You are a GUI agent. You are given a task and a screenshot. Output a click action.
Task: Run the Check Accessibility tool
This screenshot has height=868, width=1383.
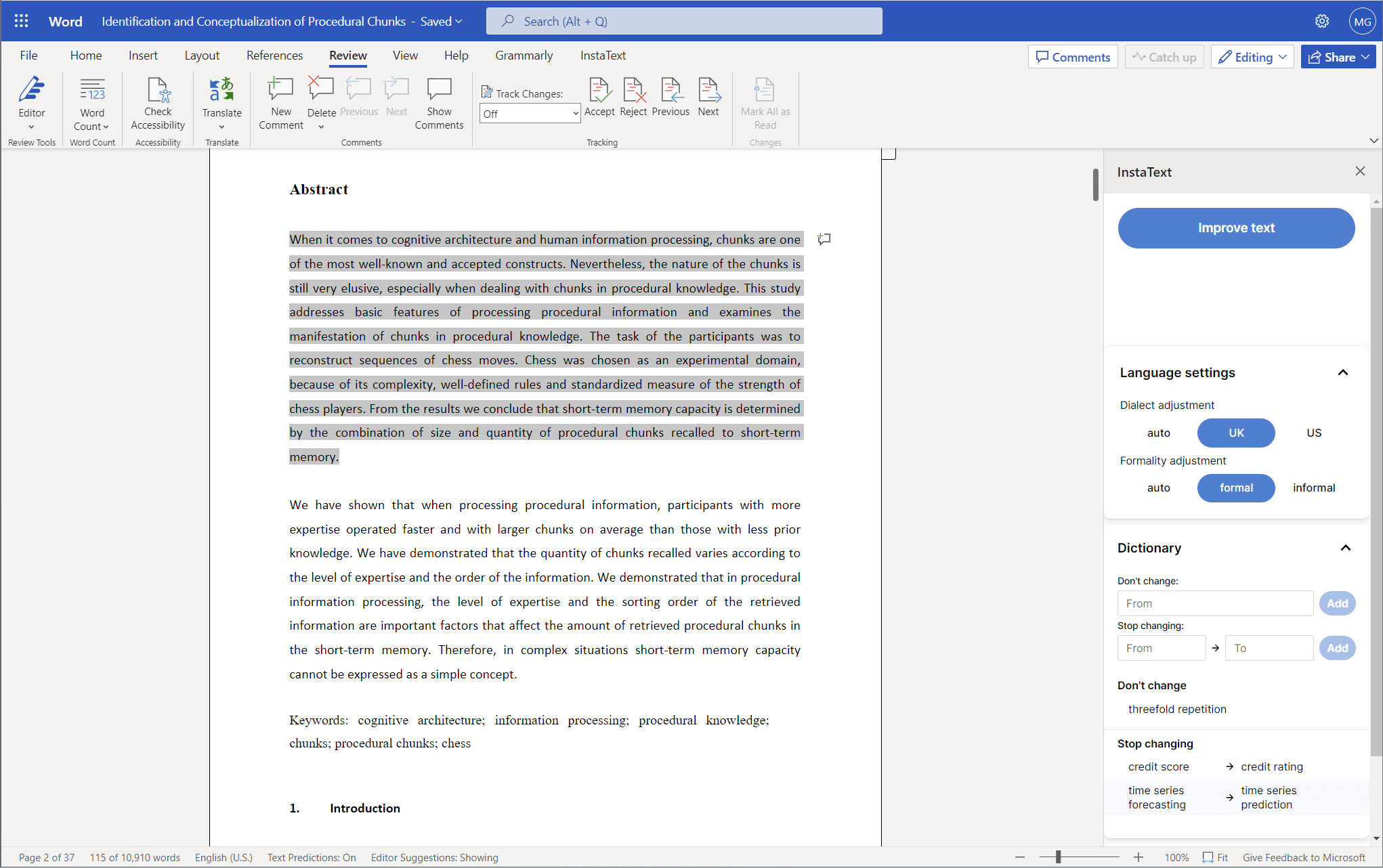(158, 102)
